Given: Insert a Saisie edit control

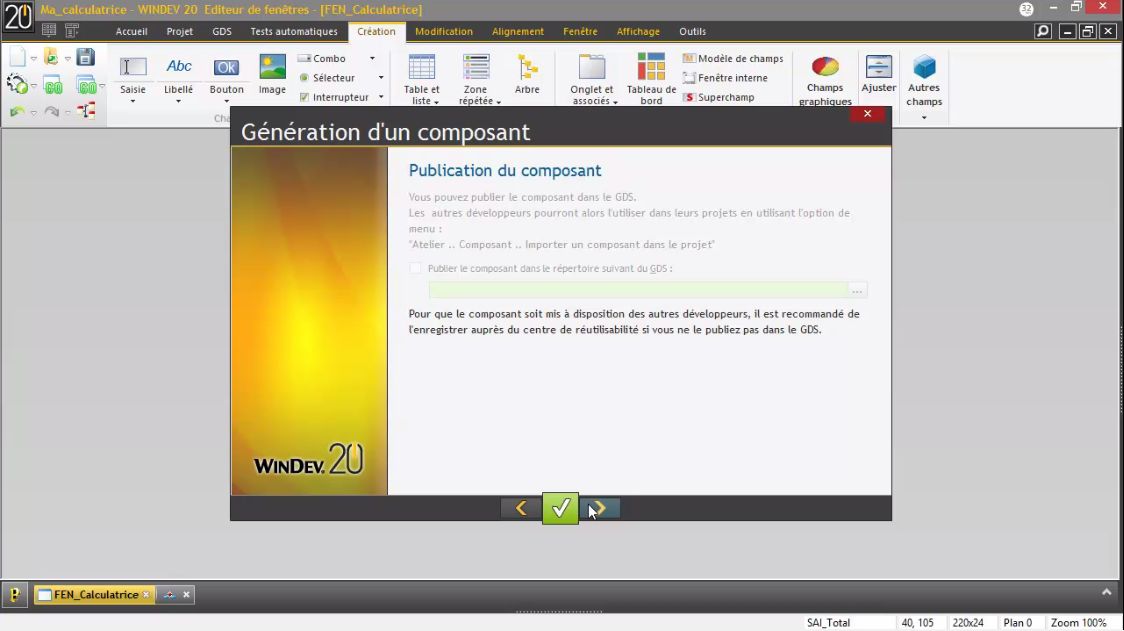Looking at the screenshot, I should click(133, 75).
